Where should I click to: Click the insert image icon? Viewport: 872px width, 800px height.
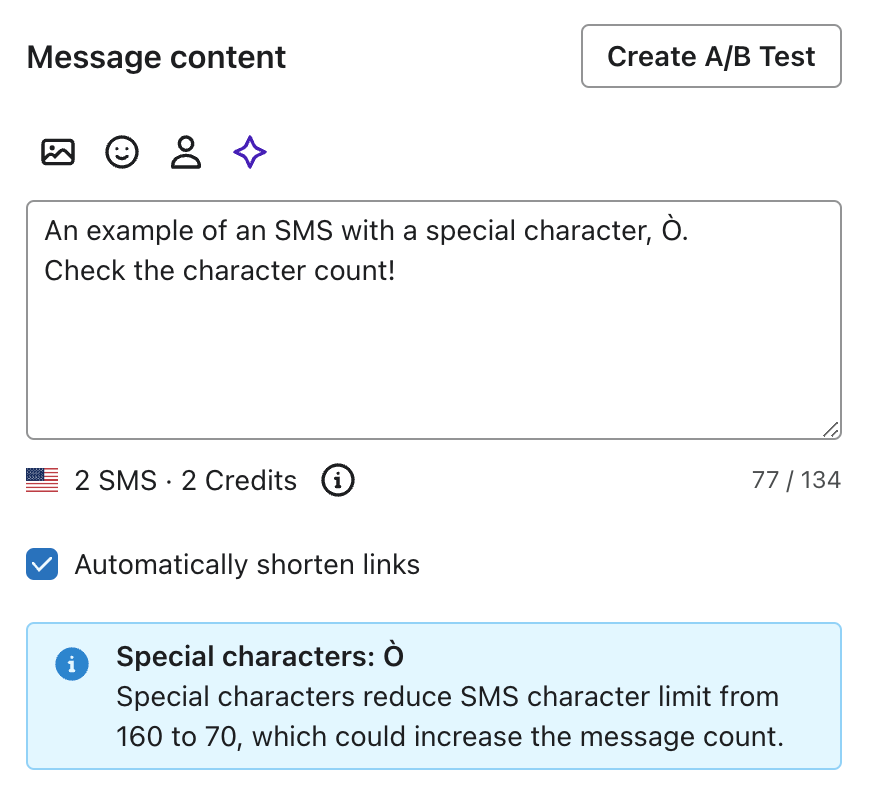(x=58, y=153)
